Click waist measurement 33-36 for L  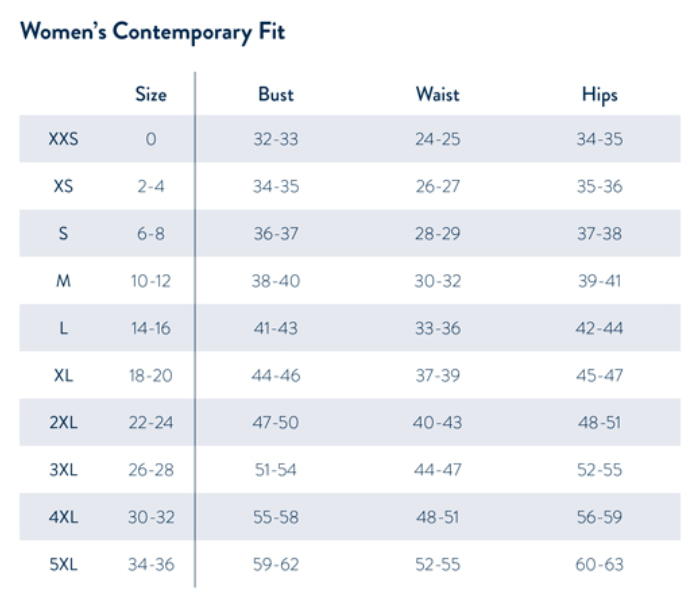(437, 328)
